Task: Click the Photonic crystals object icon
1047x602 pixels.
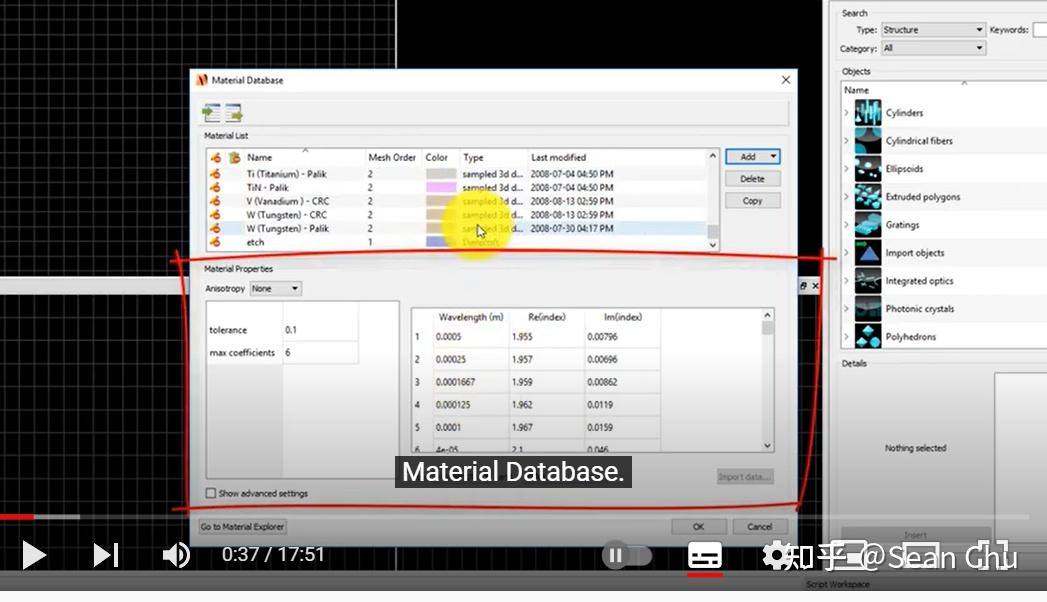Action: [867, 308]
